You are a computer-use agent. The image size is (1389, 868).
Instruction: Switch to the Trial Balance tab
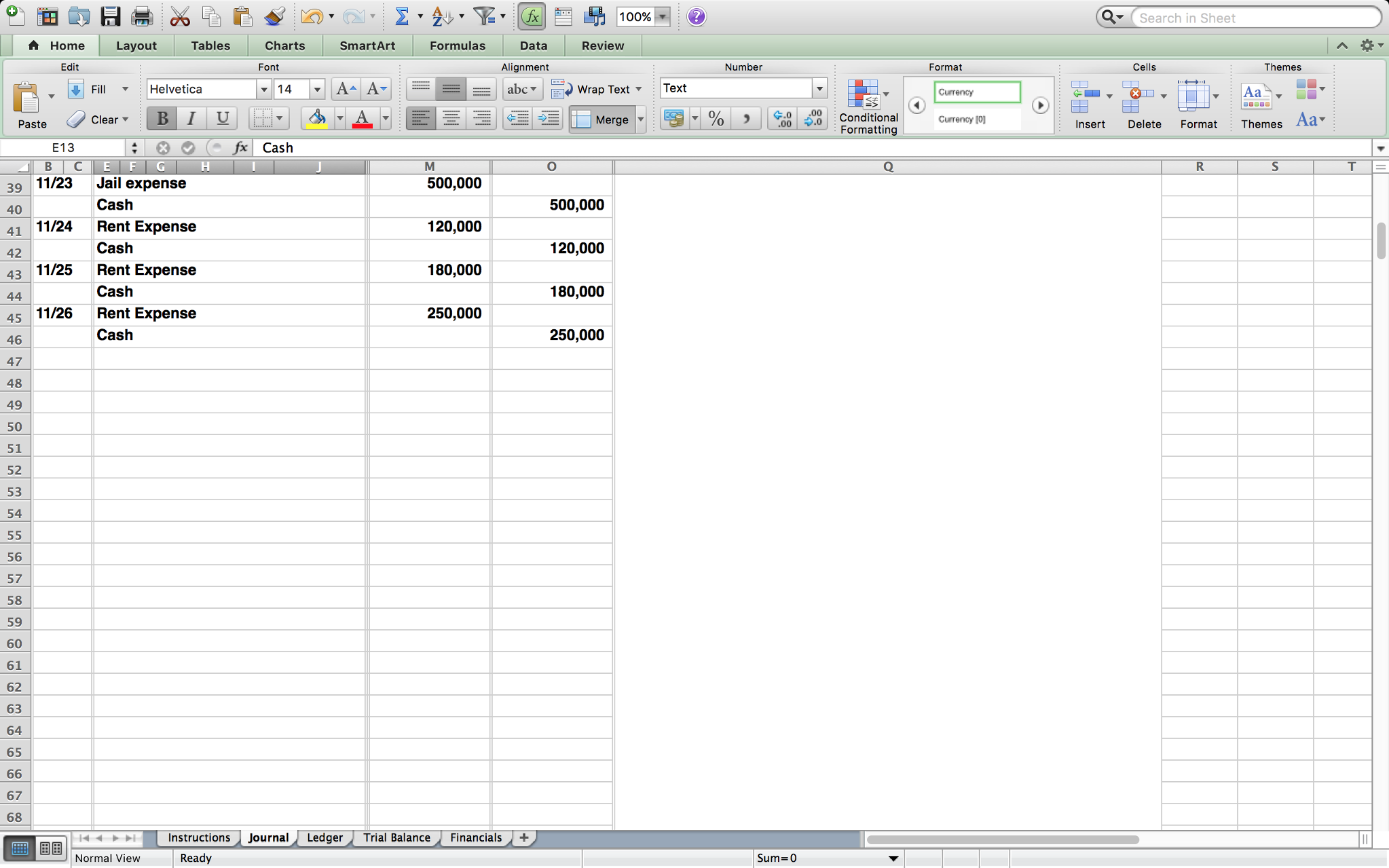396,837
